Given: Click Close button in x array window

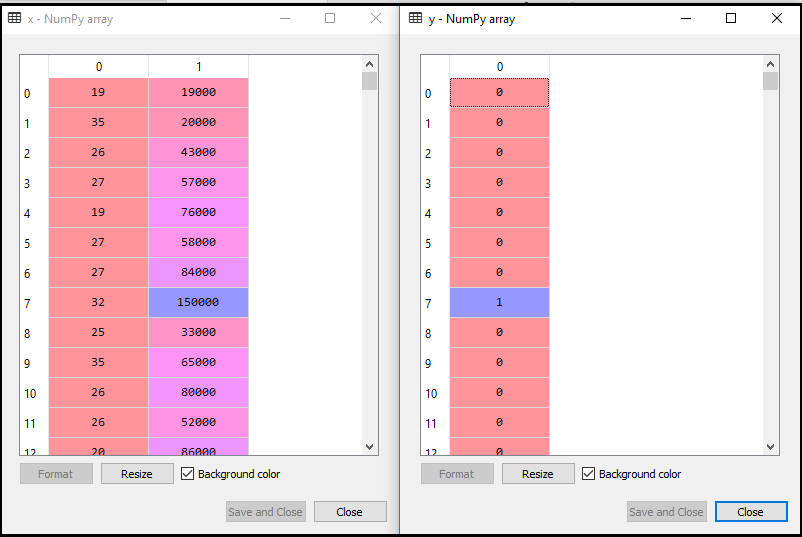Looking at the screenshot, I should [x=349, y=512].
